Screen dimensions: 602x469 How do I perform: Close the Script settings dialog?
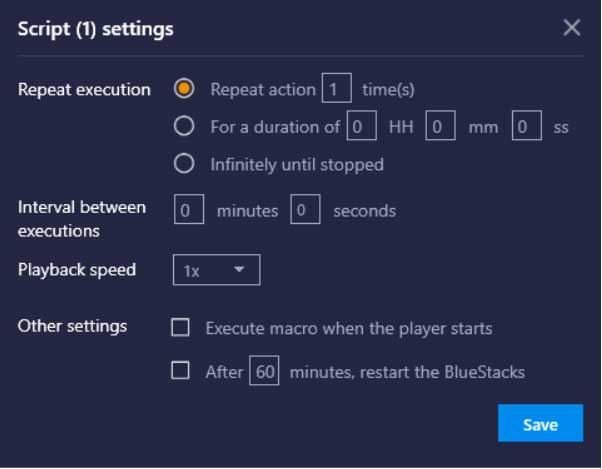pos(571,28)
